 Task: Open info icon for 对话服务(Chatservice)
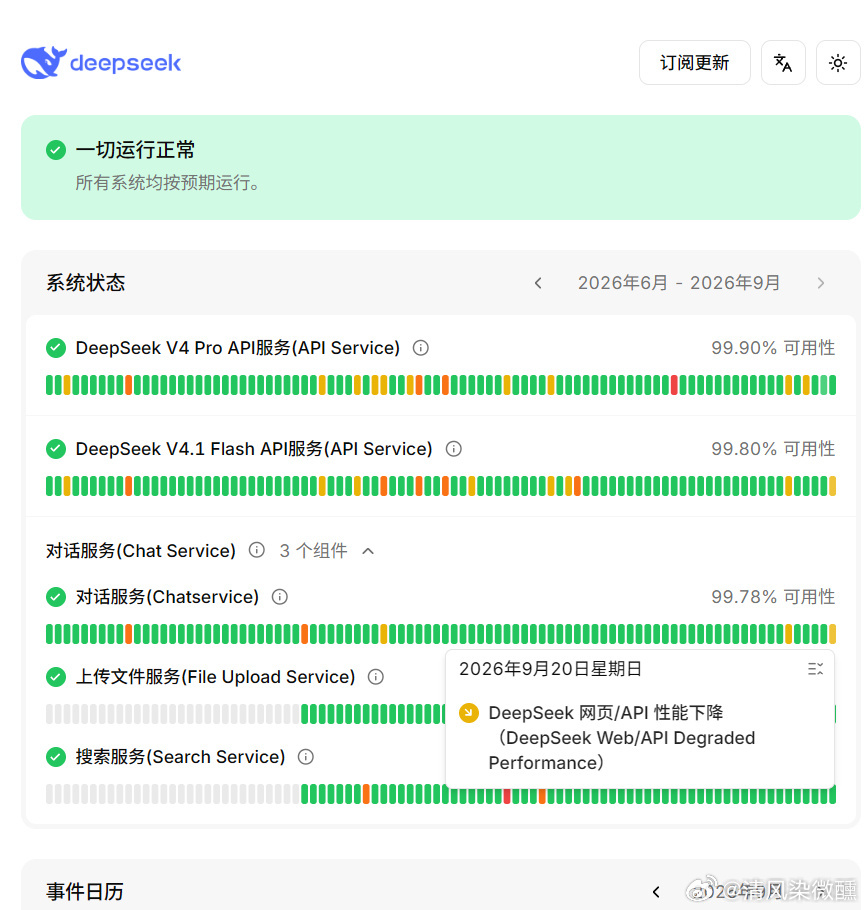click(x=280, y=597)
